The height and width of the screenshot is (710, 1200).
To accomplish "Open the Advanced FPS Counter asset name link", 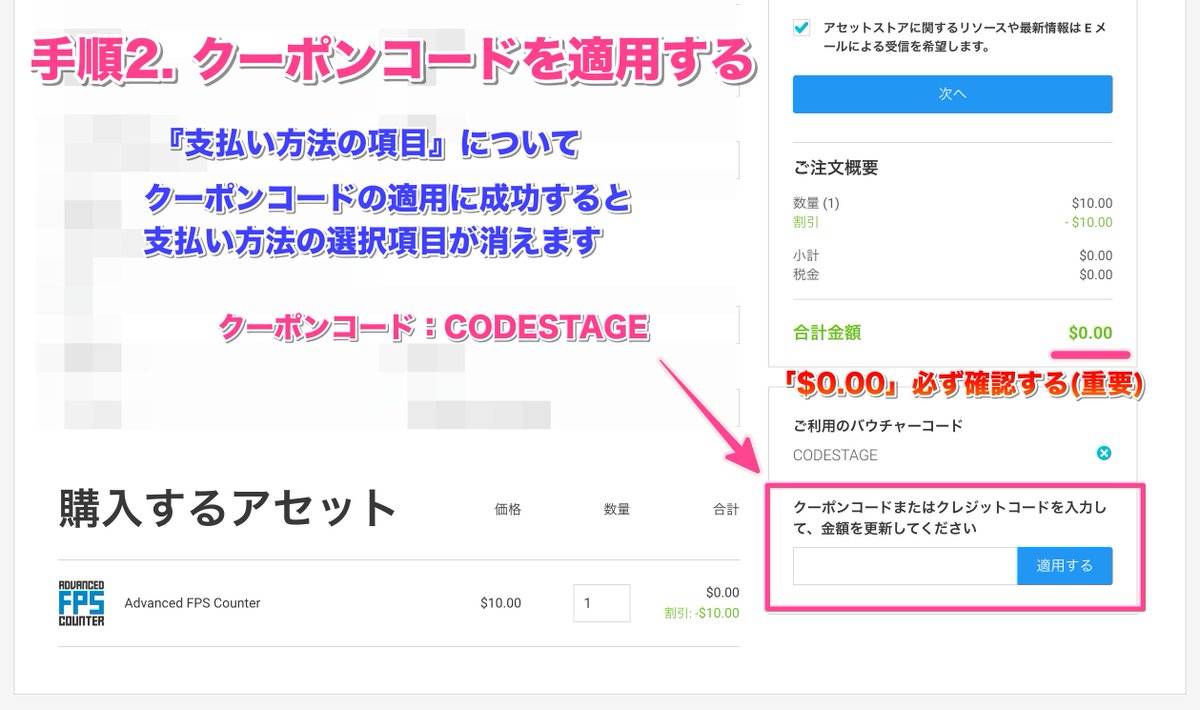I will (x=190, y=602).
